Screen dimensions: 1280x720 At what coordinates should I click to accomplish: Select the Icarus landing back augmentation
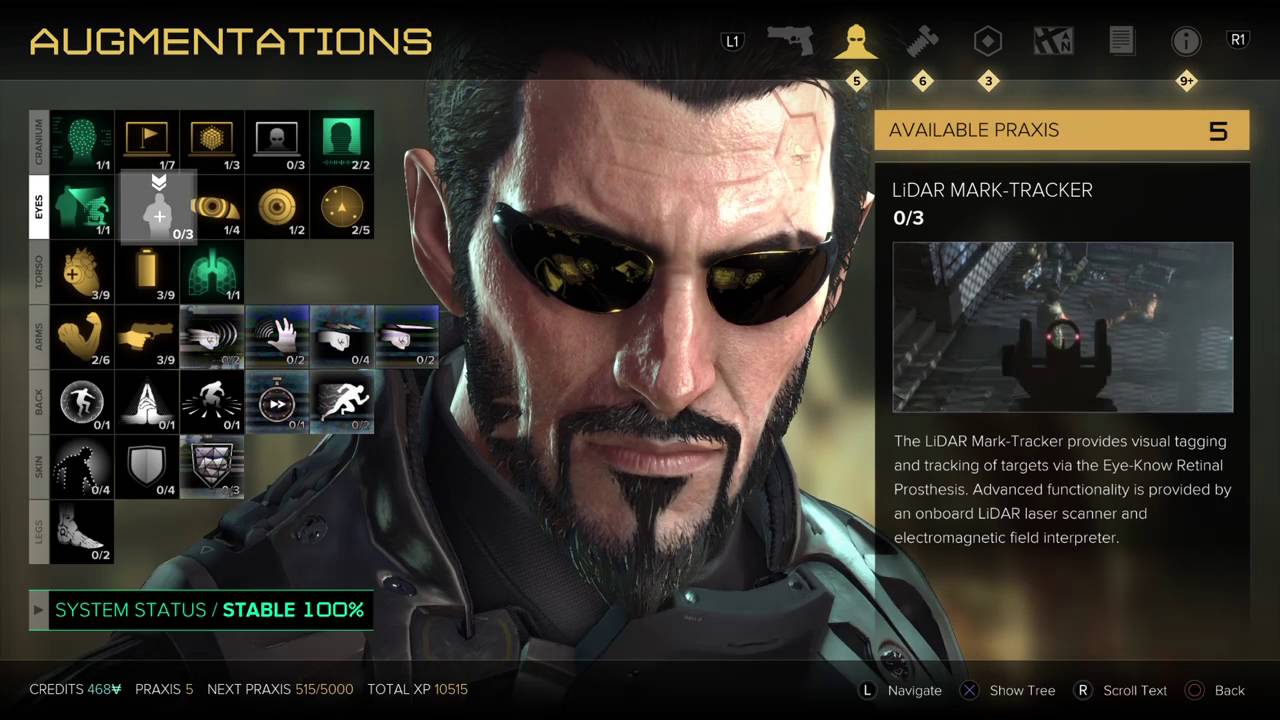(x=146, y=402)
